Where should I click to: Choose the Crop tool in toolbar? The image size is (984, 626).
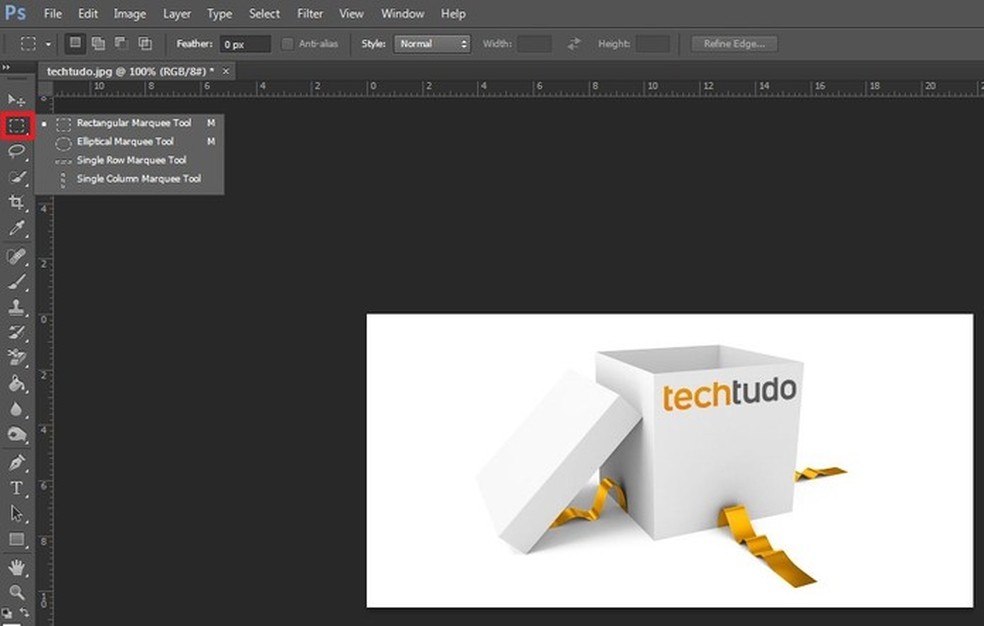[17, 203]
